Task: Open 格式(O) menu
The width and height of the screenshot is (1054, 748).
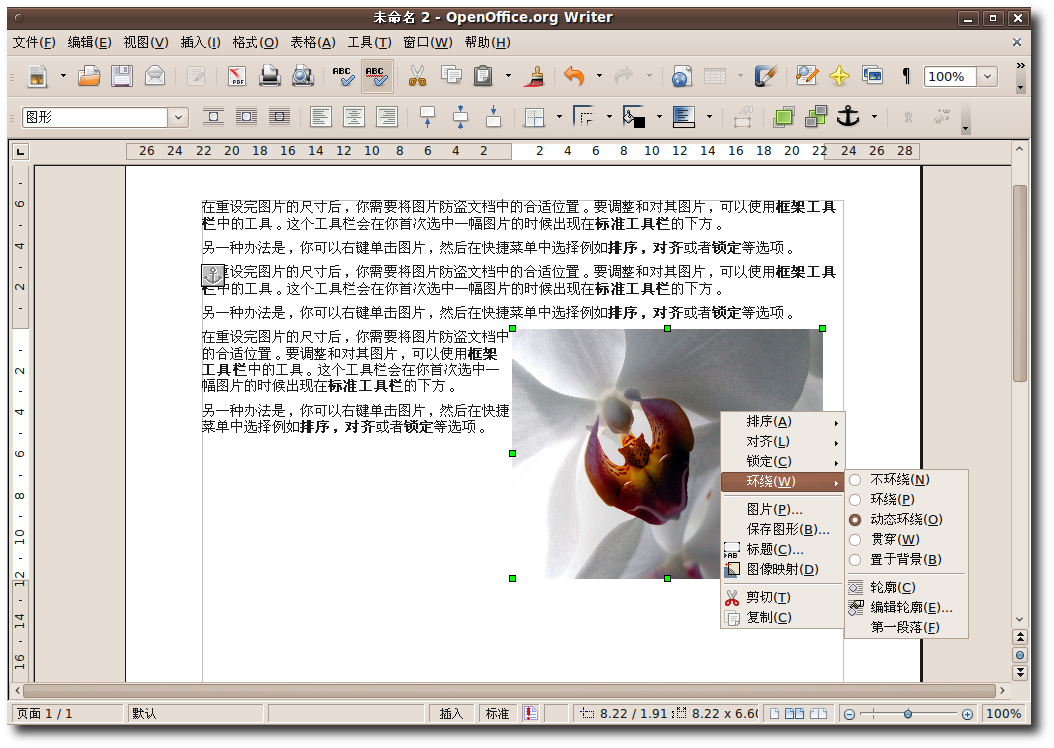Action: click(255, 42)
